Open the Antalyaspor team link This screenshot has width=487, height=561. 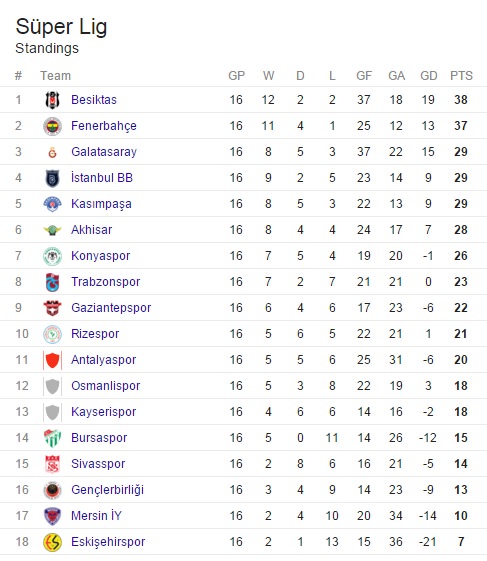point(103,360)
